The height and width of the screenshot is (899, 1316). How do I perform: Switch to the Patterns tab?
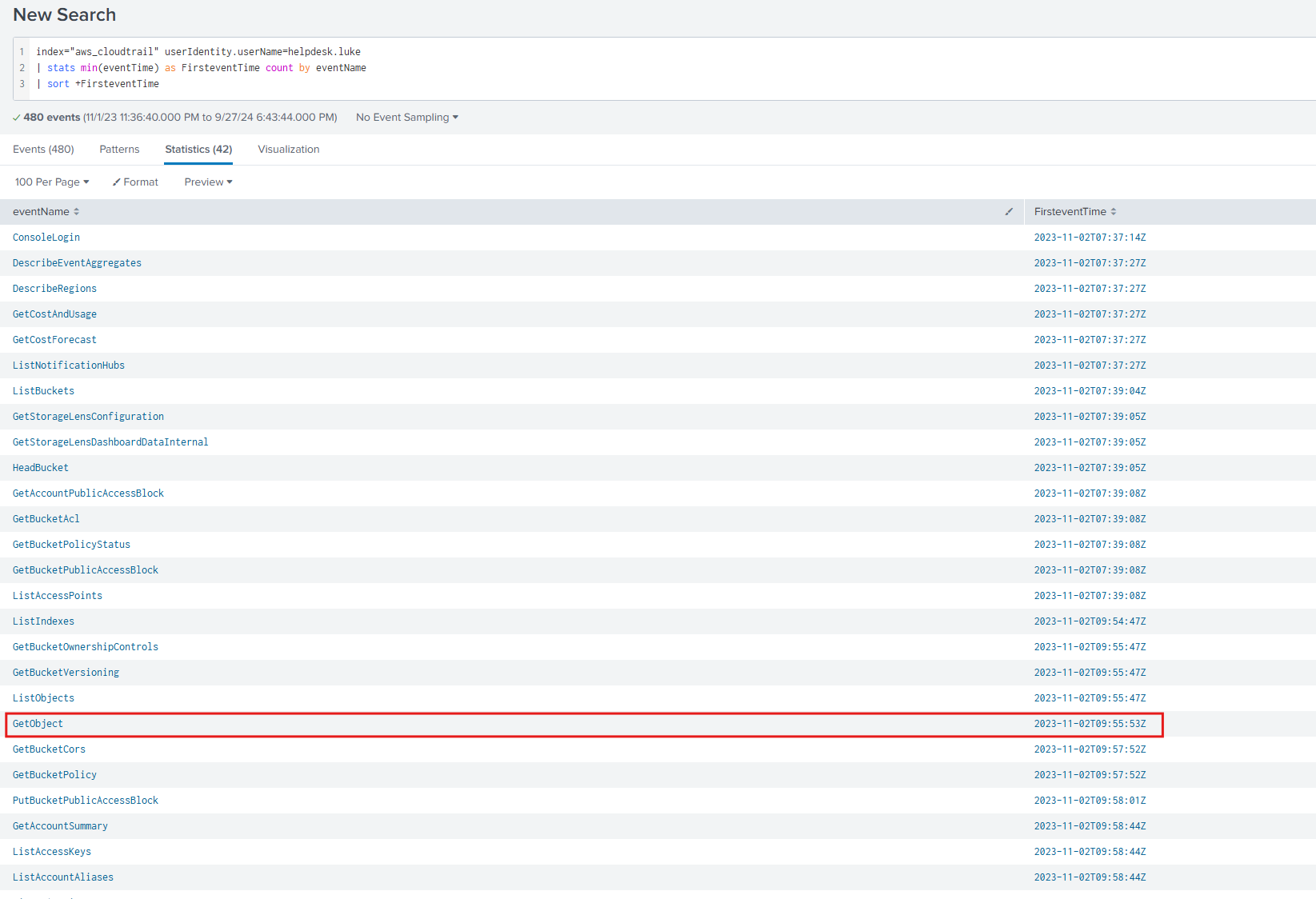[119, 150]
